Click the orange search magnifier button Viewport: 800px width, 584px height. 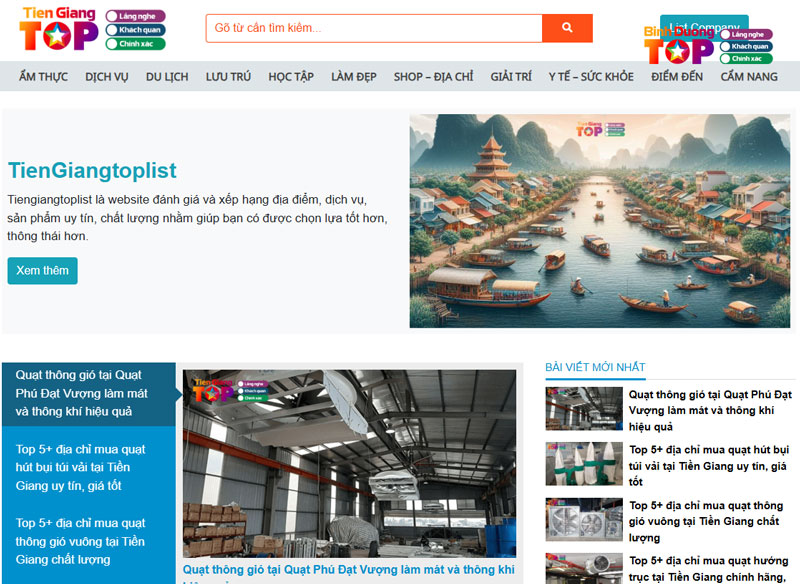(x=567, y=28)
